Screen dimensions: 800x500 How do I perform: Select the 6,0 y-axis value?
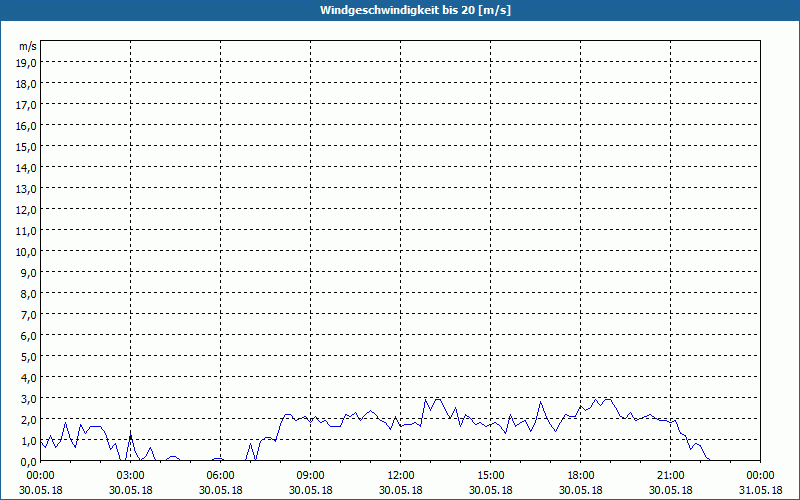pyautogui.click(x=30, y=336)
